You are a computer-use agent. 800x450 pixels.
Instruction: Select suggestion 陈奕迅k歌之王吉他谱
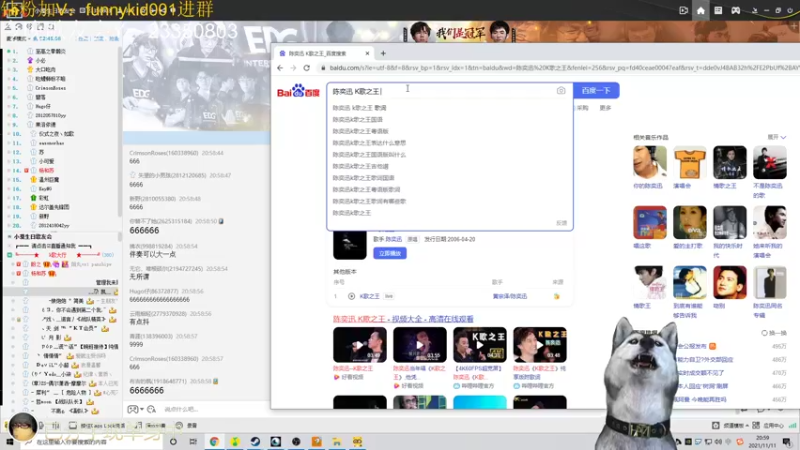pyautogui.click(x=360, y=166)
